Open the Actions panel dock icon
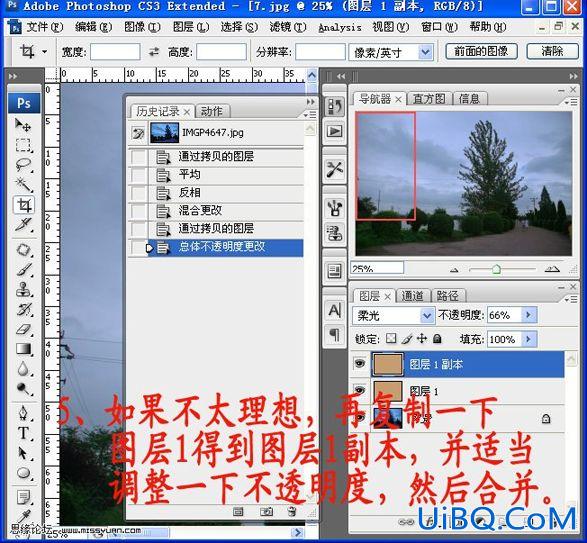 click(334, 131)
